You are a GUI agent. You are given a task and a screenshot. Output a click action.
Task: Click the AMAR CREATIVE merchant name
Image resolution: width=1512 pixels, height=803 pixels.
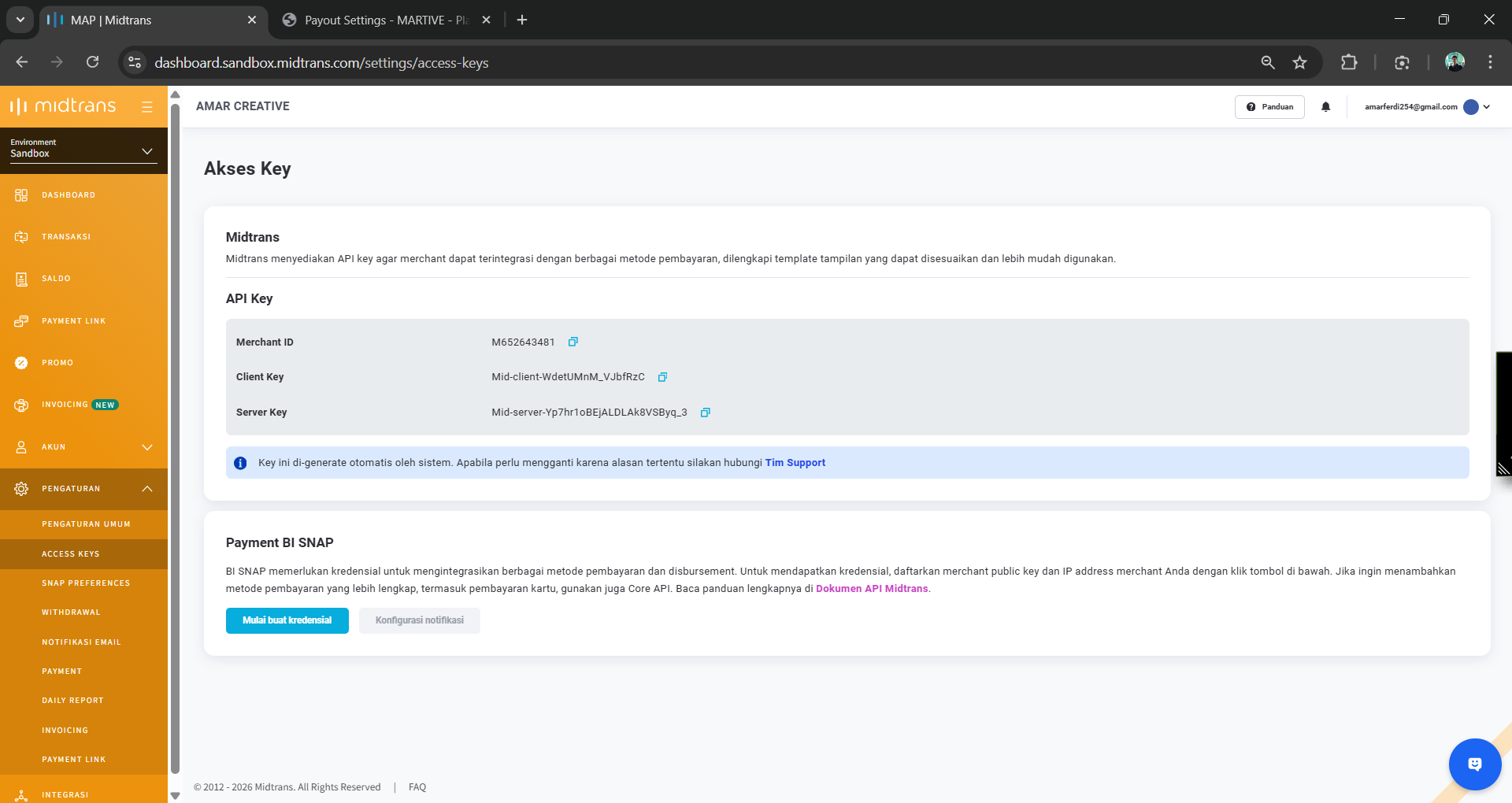point(243,106)
